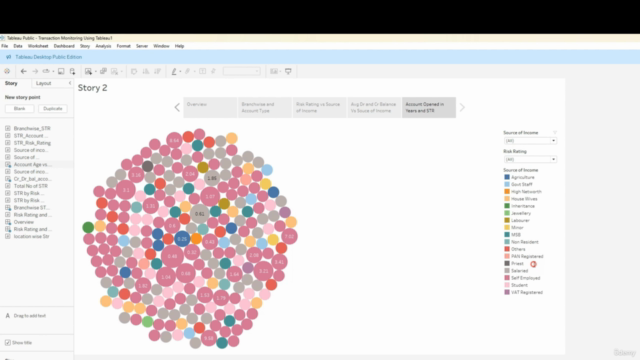Select Cr_Dr_bal_acco... sheet in list

32,179
